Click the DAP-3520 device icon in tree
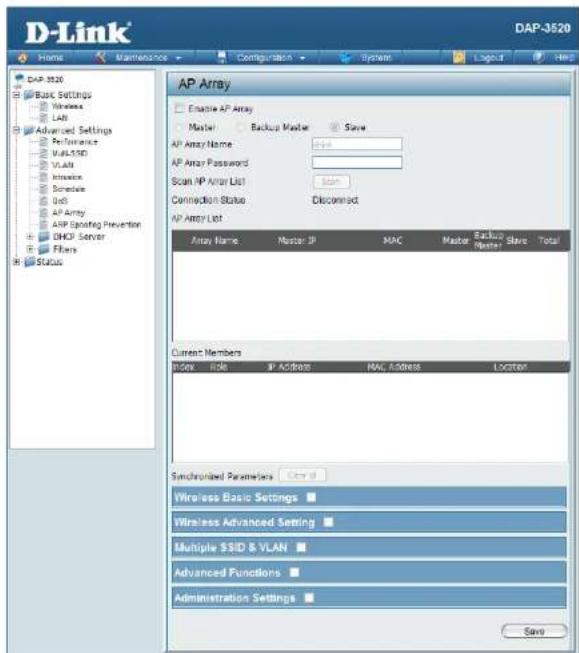Image resolution: width=579 pixels, height=653 pixels. coord(19,79)
